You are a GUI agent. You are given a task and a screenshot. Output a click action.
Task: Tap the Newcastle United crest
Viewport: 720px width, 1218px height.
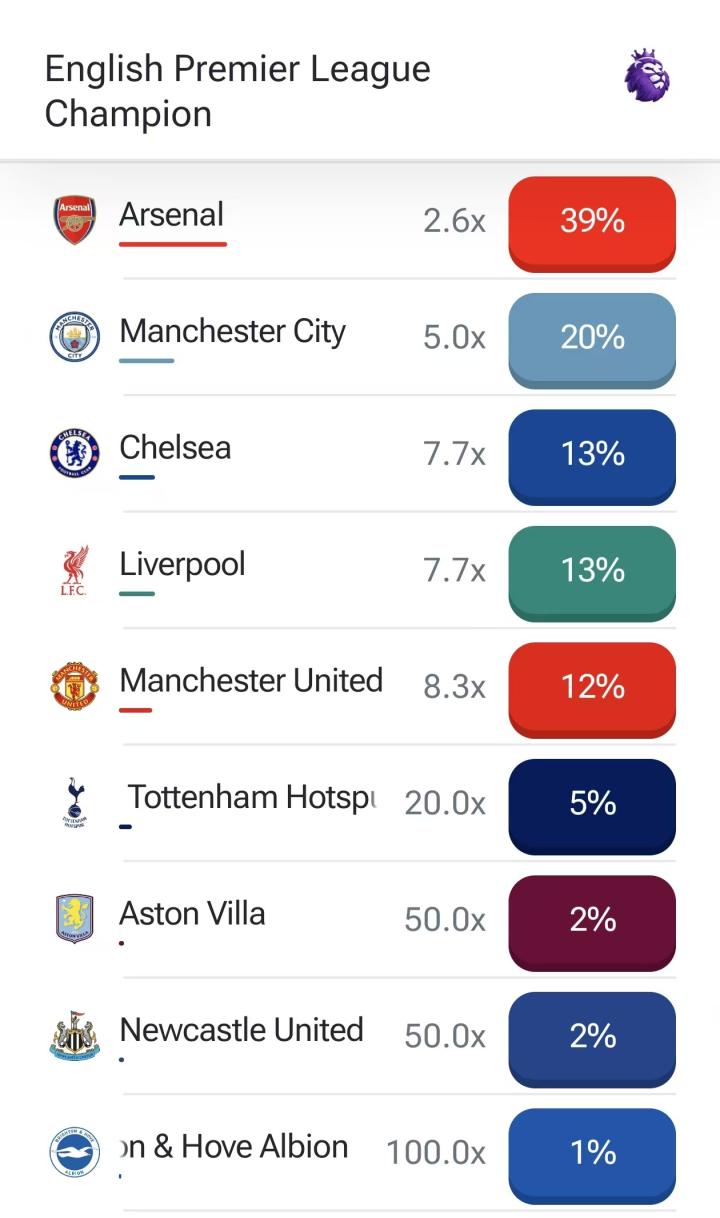tap(75, 1036)
